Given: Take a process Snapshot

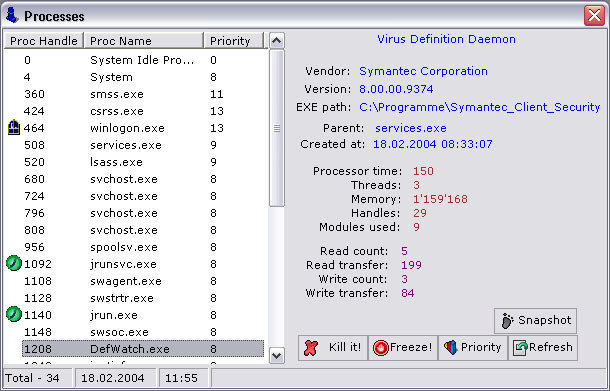Looking at the screenshot, I should point(535,321).
